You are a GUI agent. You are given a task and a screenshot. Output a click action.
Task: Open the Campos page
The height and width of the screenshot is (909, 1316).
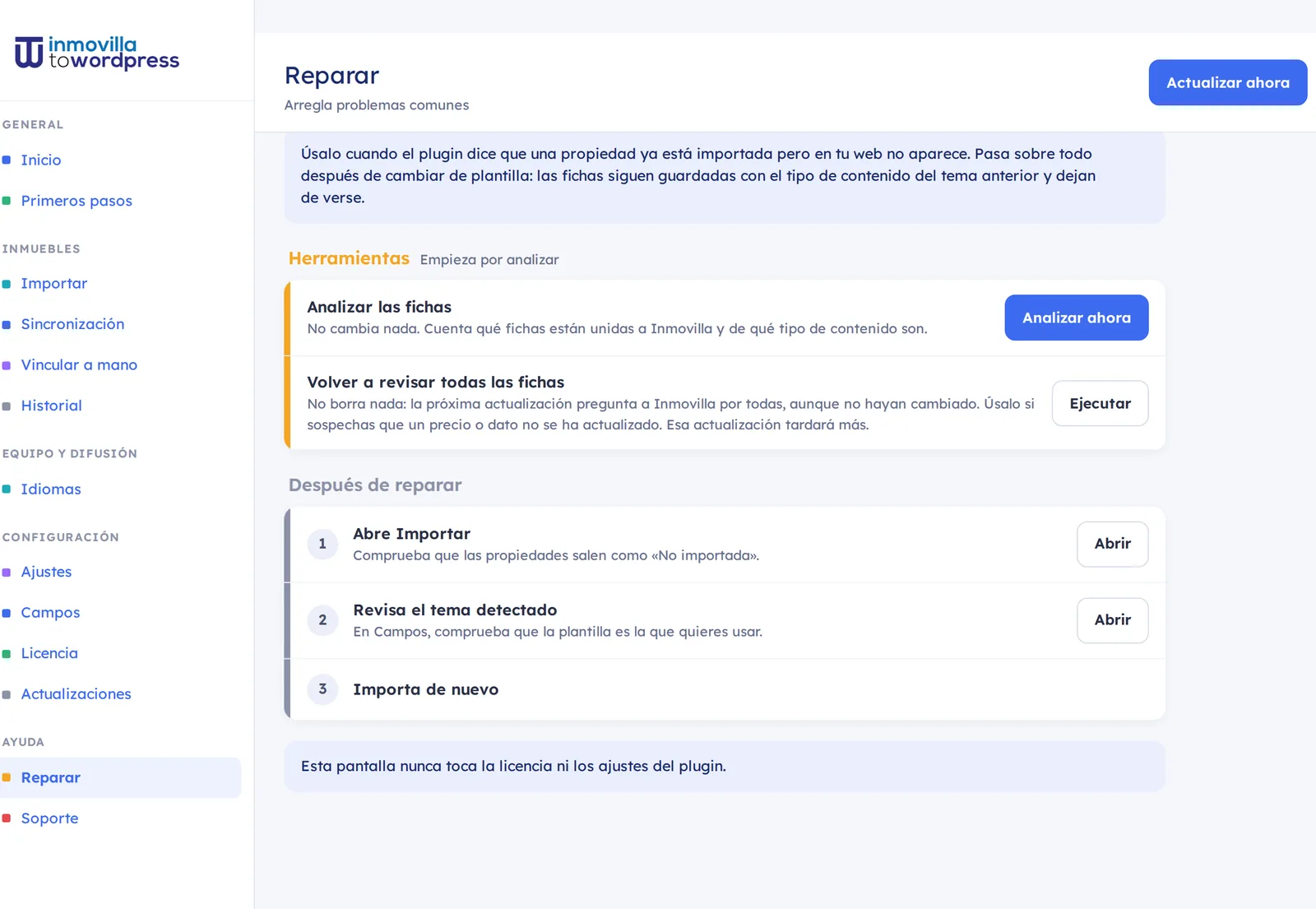50,612
